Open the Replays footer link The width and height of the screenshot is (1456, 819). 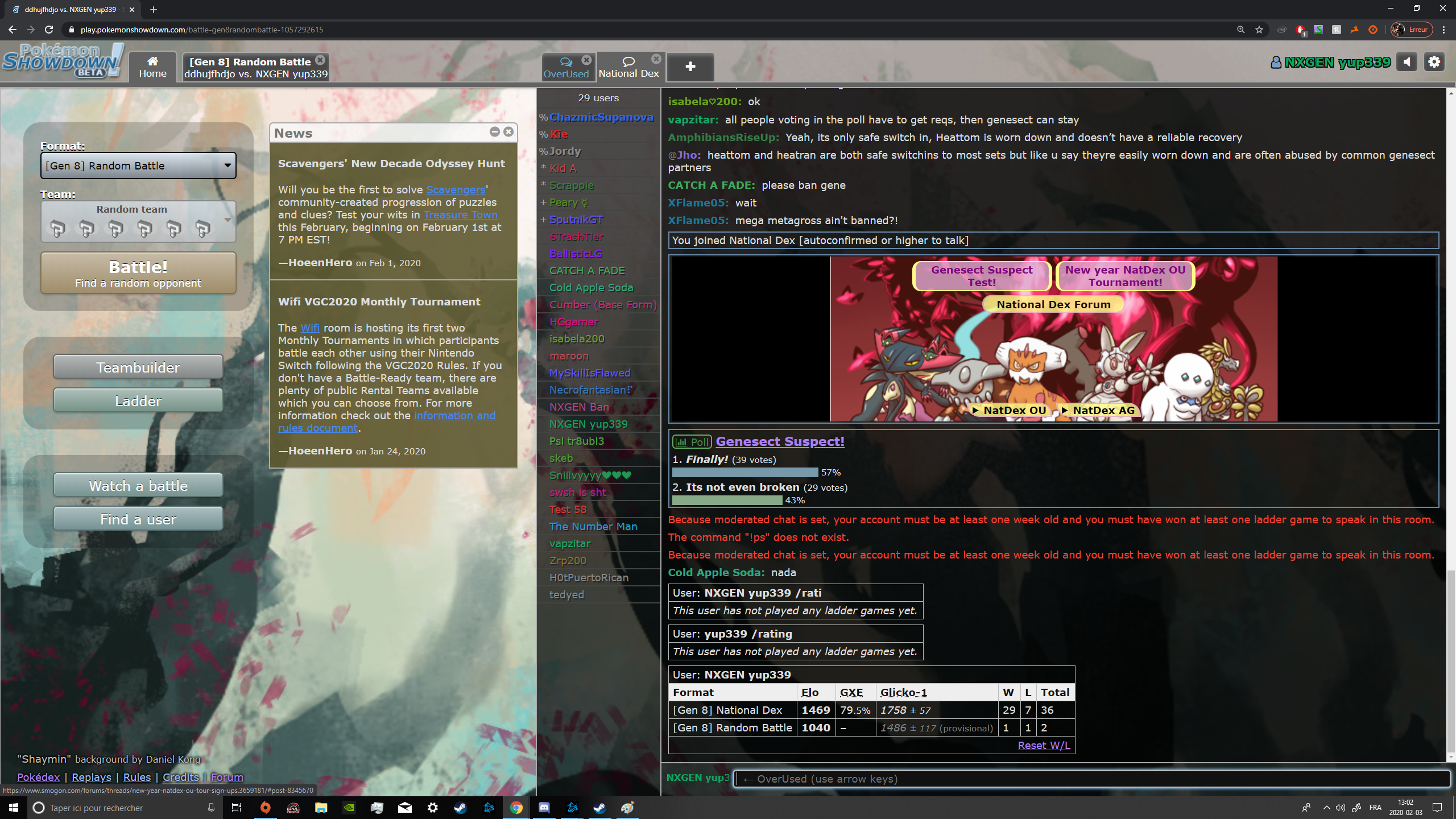(x=91, y=777)
